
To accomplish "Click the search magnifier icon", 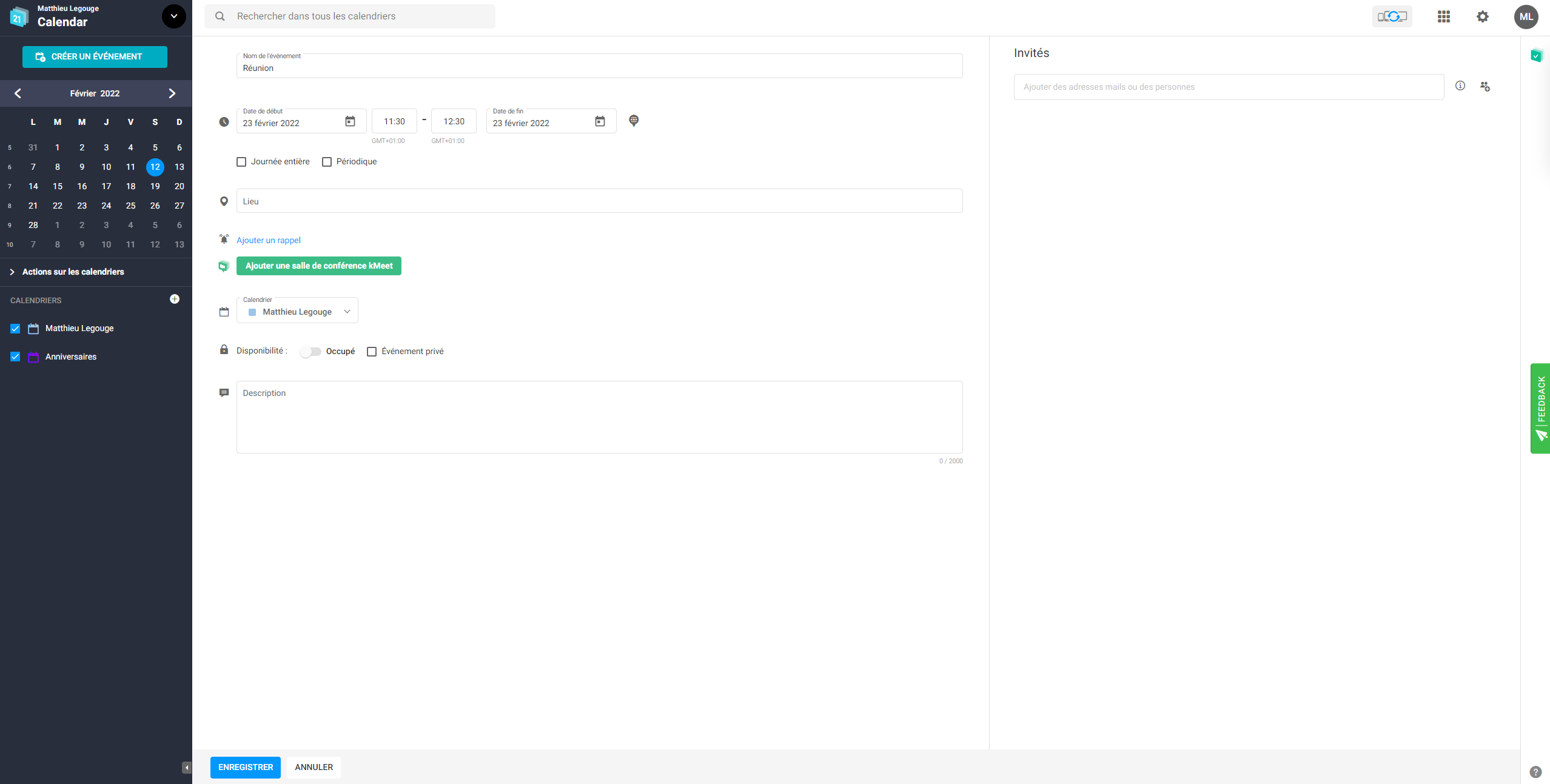I will [220, 16].
